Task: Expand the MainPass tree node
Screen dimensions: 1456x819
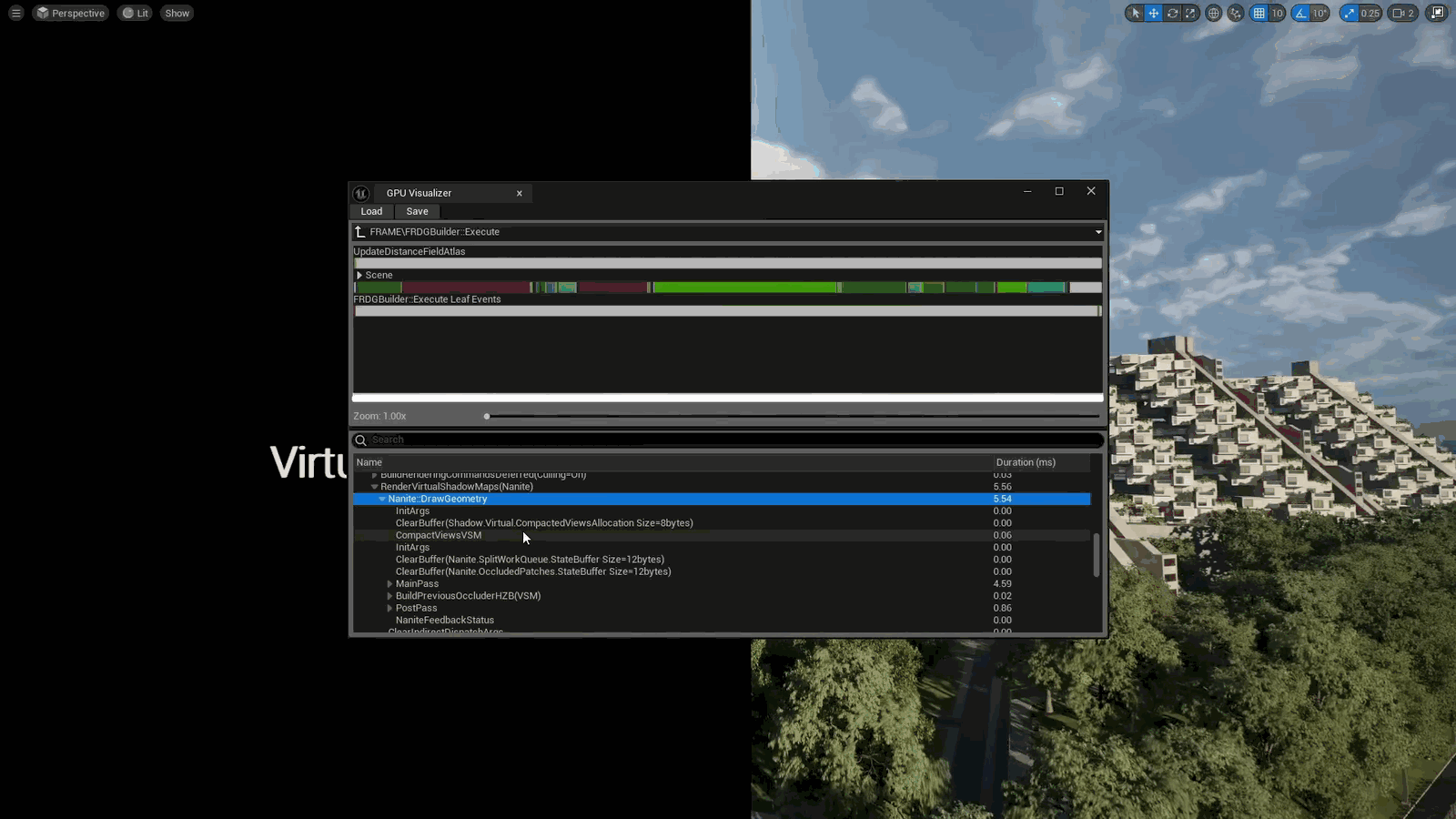Action: (x=389, y=584)
